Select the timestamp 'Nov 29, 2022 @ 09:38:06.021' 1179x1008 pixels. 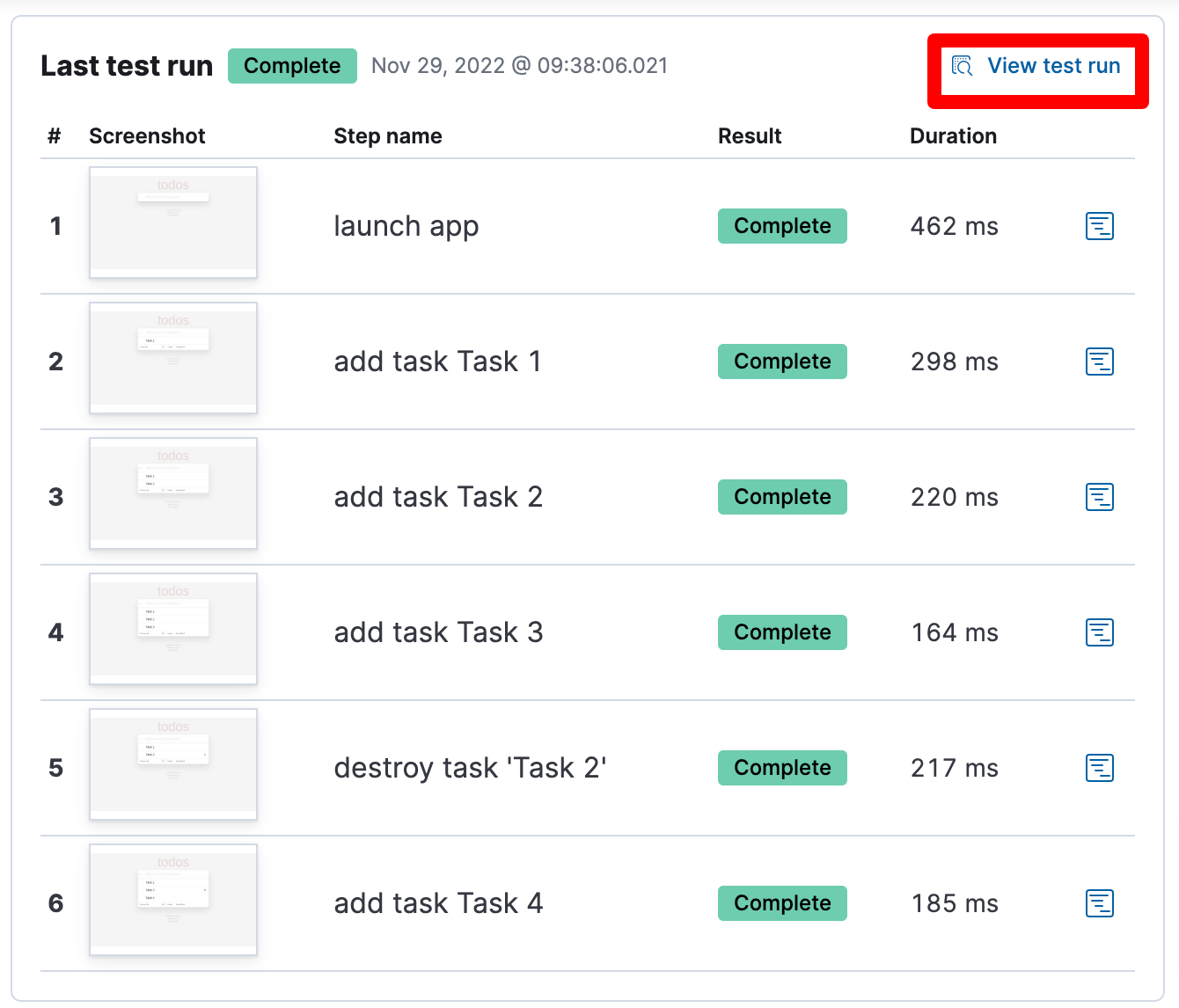[x=519, y=65]
